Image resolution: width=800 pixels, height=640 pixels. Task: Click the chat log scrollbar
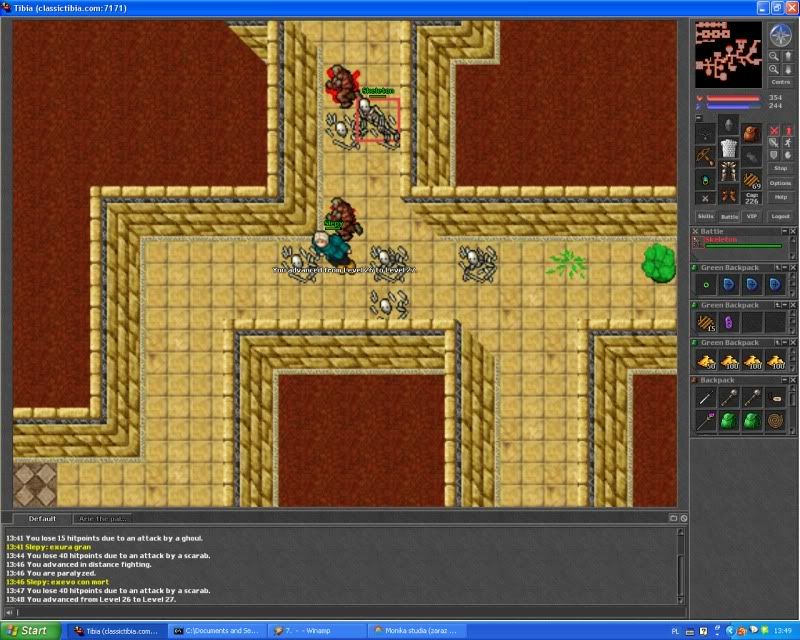[x=680, y=567]
